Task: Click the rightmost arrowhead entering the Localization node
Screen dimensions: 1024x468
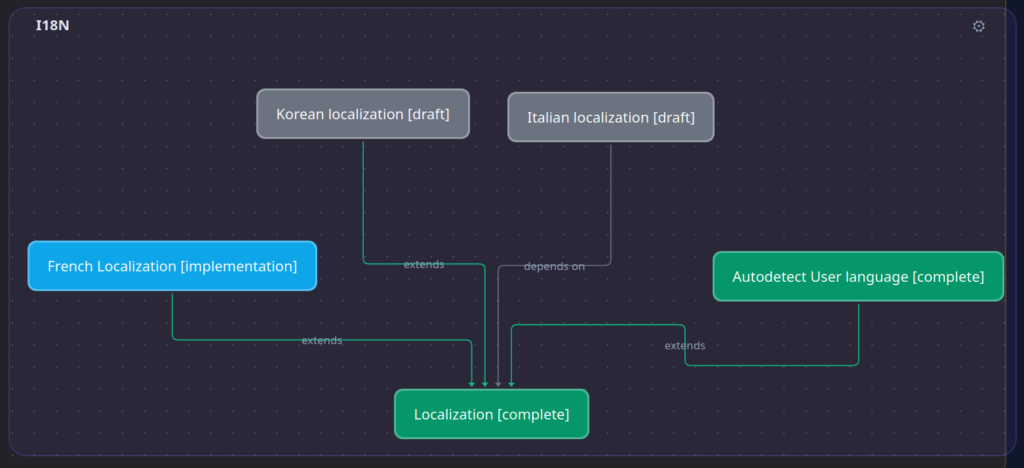Action: (x=511, y=384)
